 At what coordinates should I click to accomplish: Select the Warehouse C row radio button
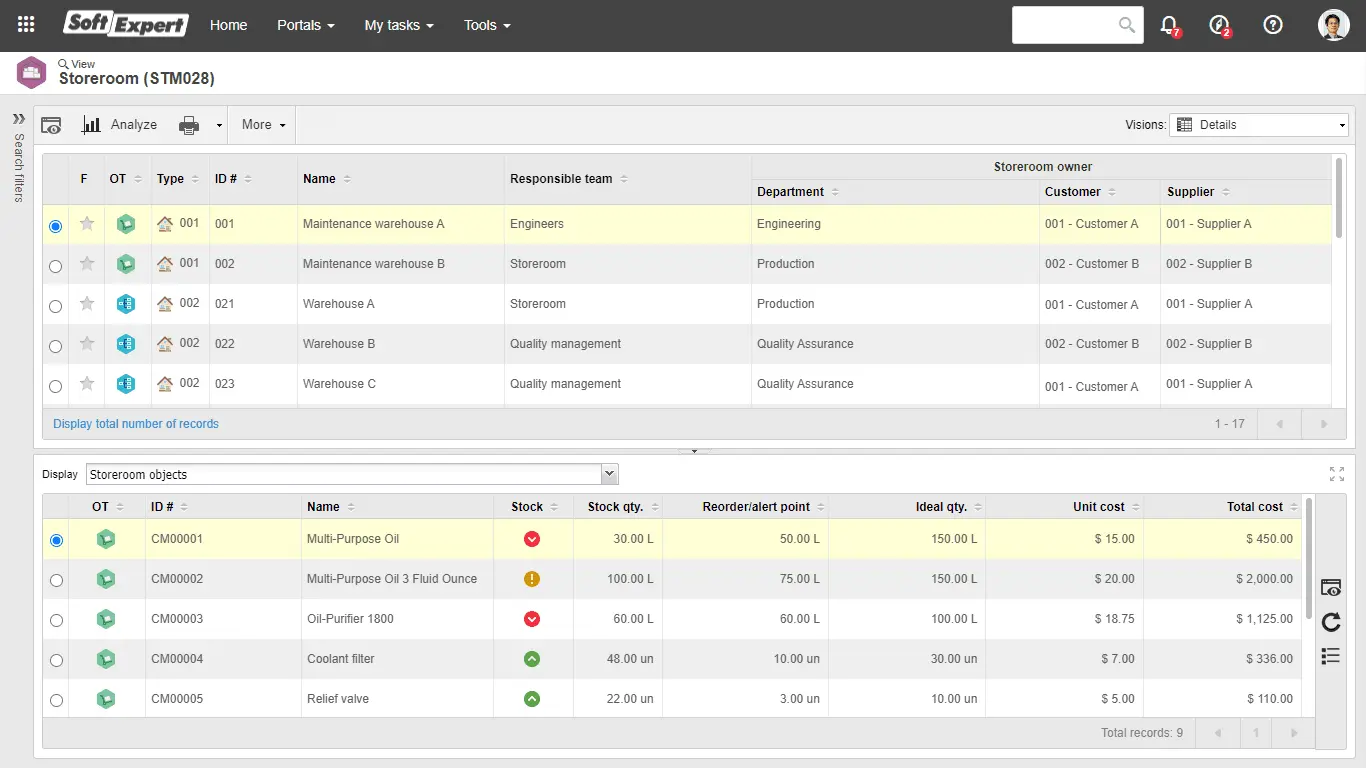(55, 386)
